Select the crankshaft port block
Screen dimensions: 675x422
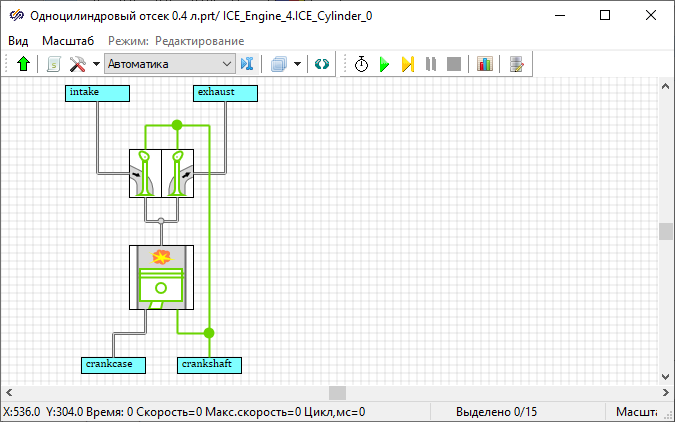click(209, 364)
